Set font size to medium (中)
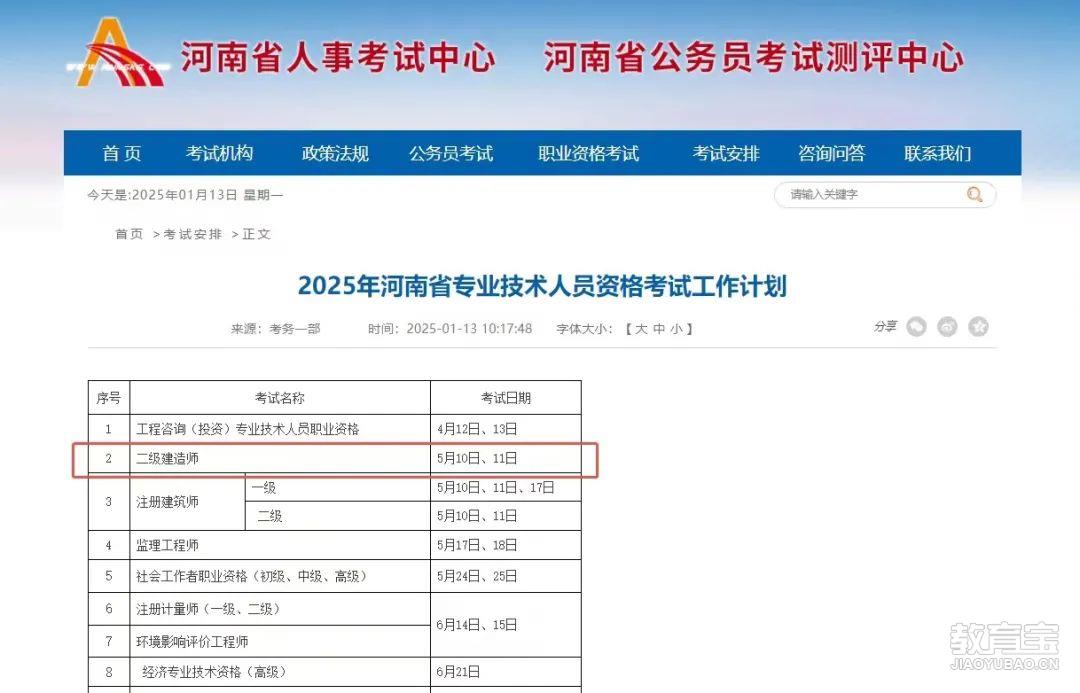1080x693 pixels. 659,329
